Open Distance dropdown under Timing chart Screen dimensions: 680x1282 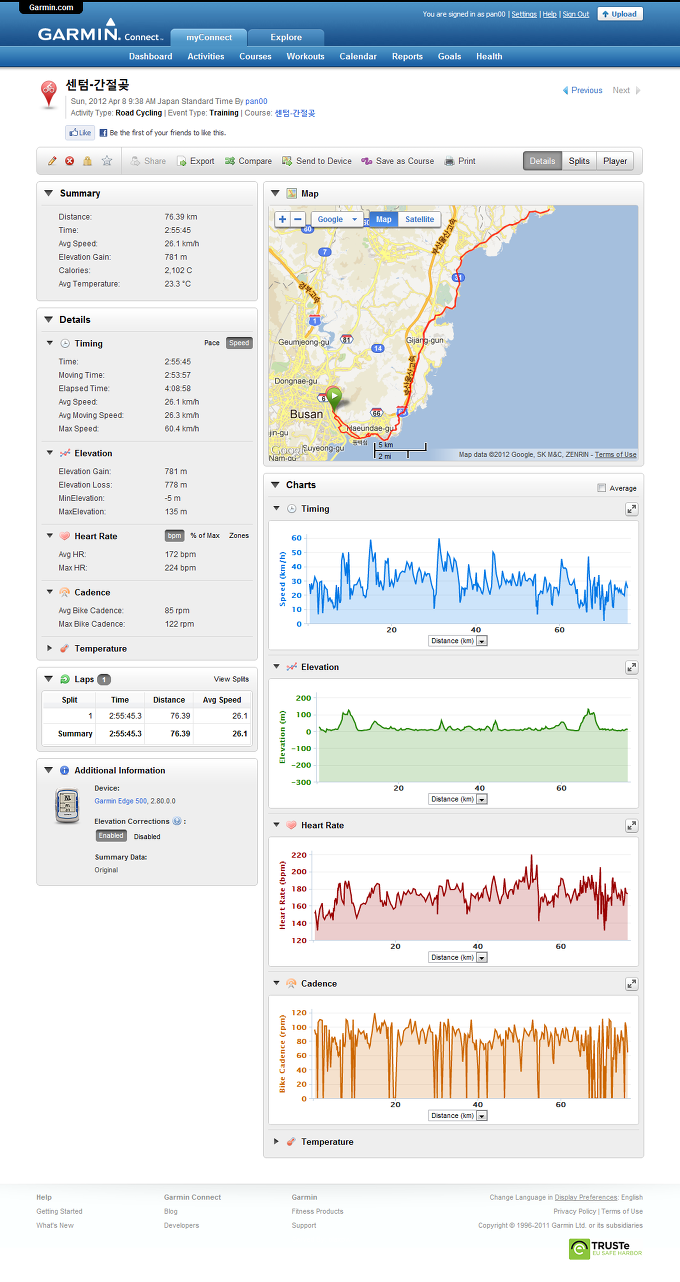click(457, 641)
